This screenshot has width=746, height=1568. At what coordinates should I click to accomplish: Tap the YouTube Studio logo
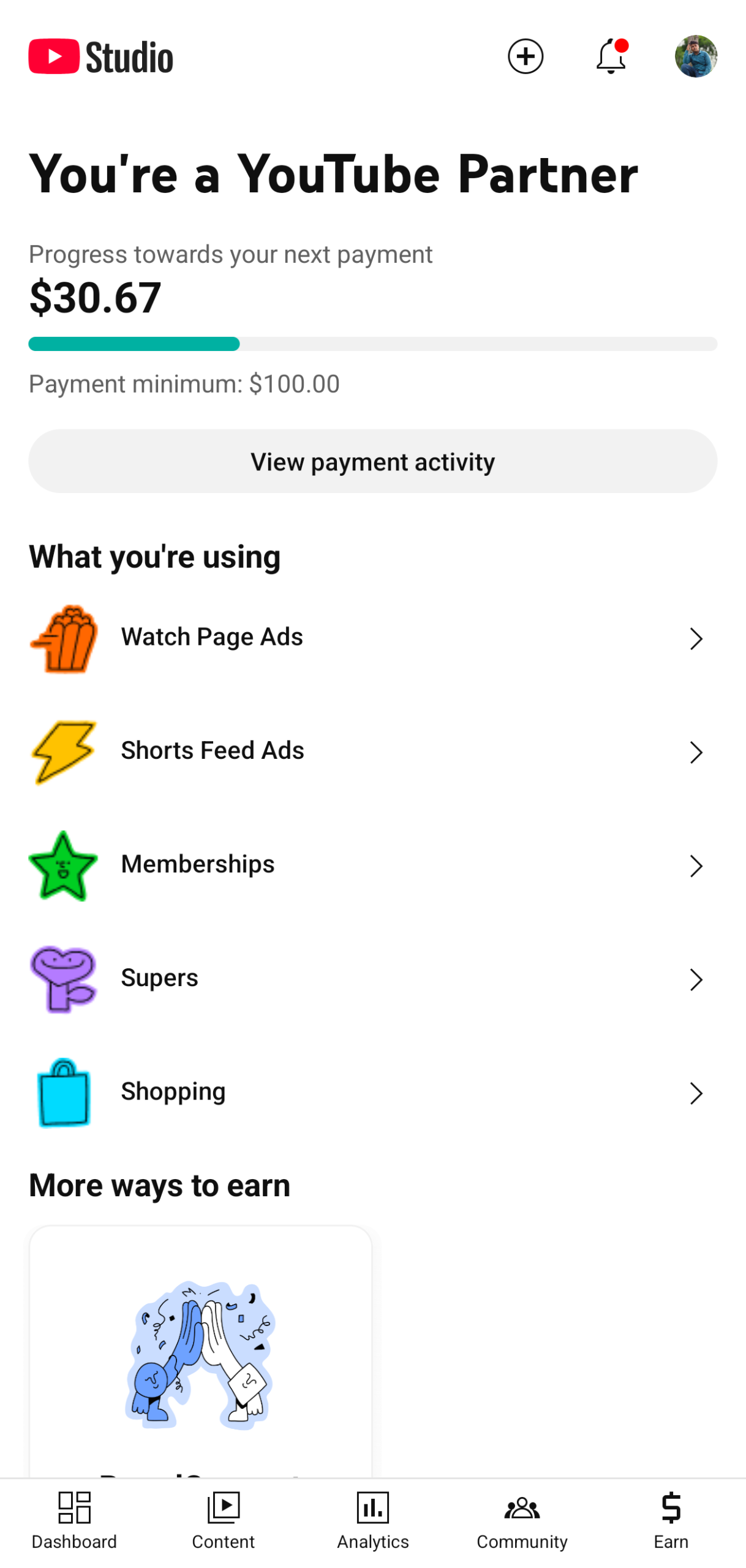101,56
